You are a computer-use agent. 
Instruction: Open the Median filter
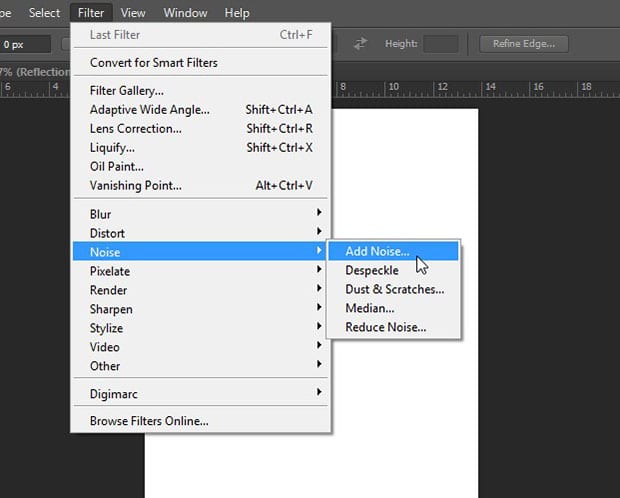[393, 308]
